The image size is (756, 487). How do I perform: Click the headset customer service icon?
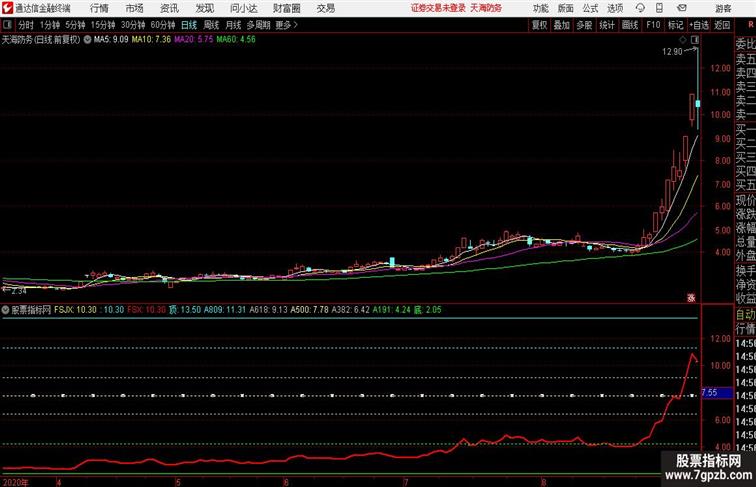(640, 8)
